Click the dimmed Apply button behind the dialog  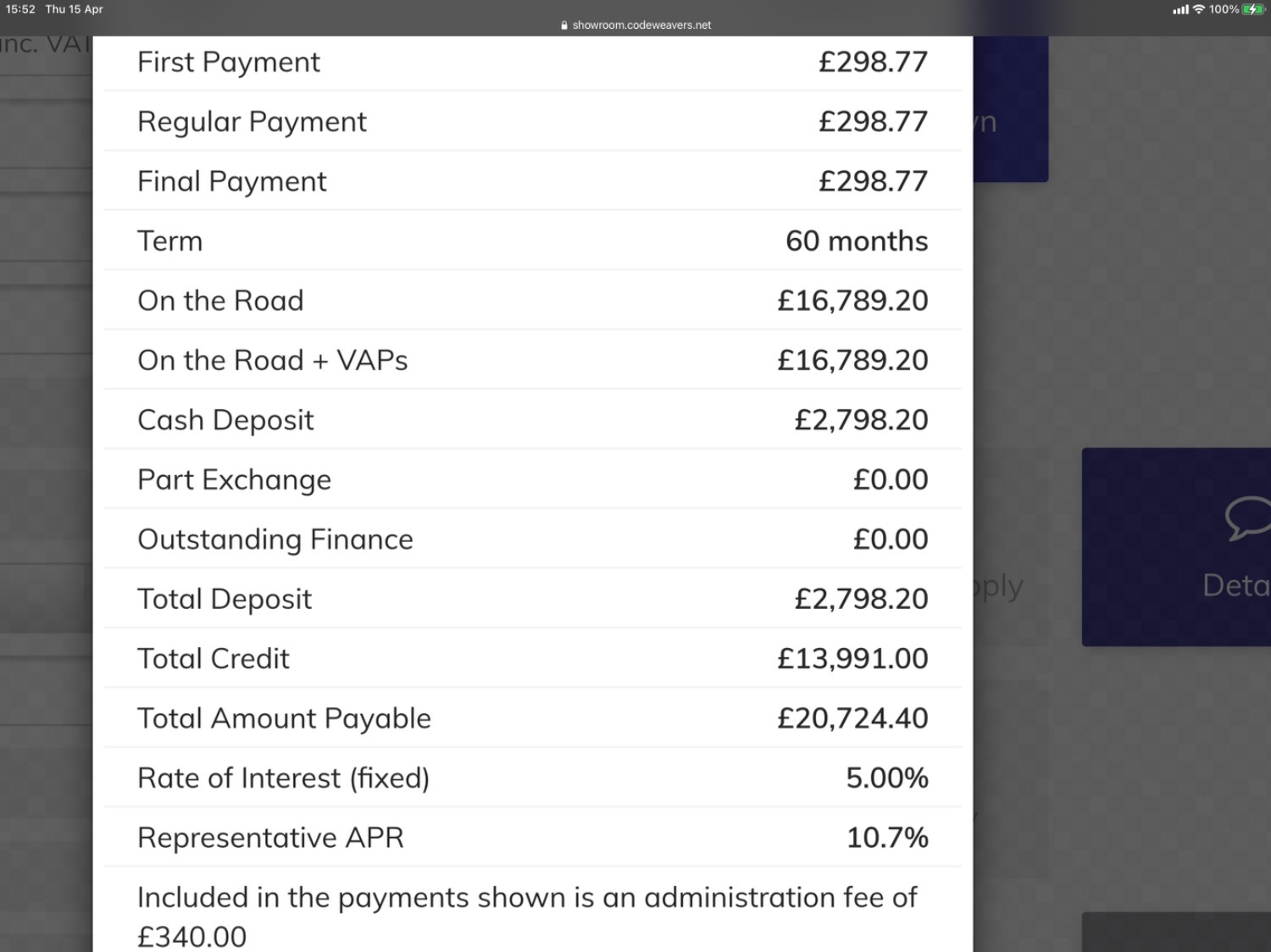[x=998, y=586]
